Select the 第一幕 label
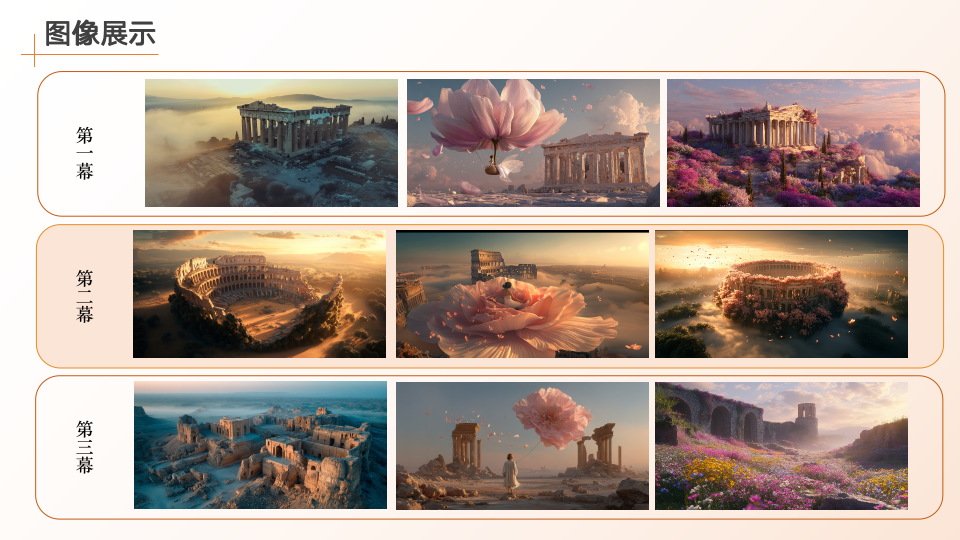This screenshot has height=540, width=960. [x=84, y=153]
